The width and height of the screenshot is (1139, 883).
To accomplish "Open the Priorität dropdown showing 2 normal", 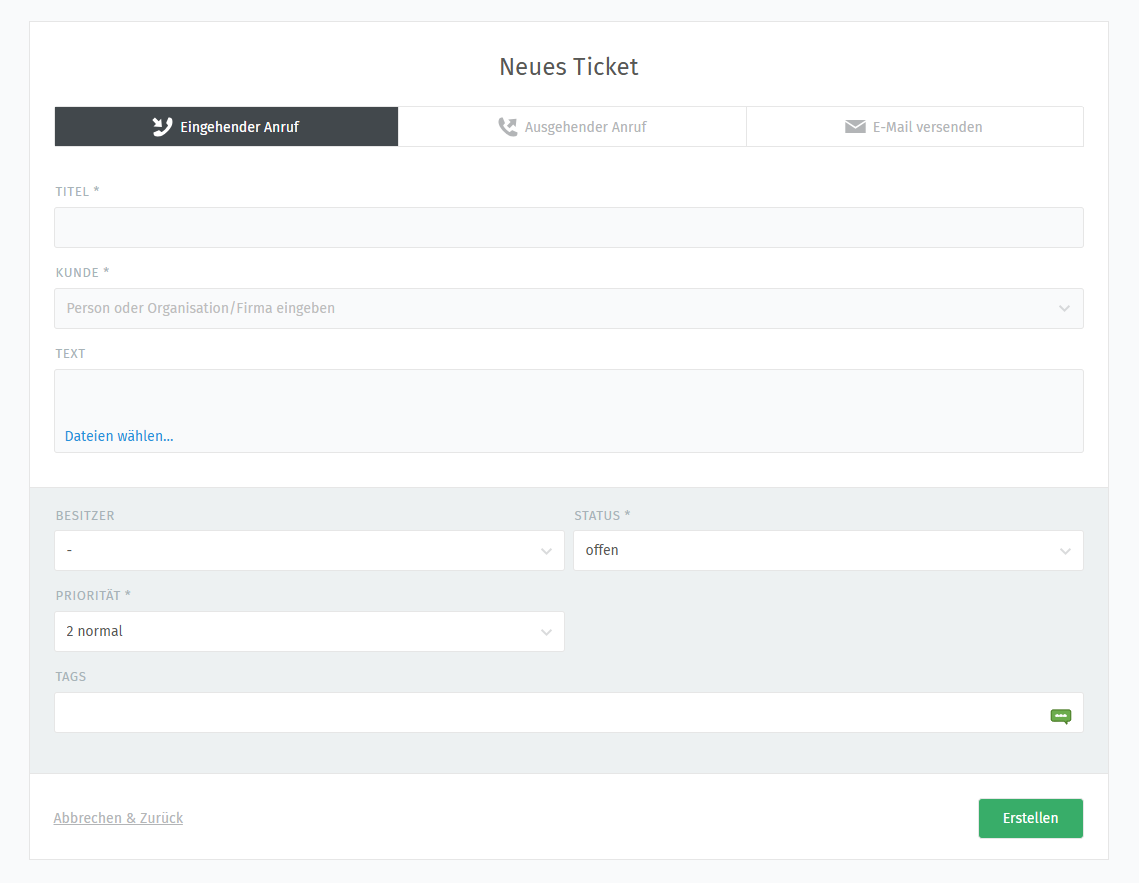I will pyautogui.click(x=309, y=632).
